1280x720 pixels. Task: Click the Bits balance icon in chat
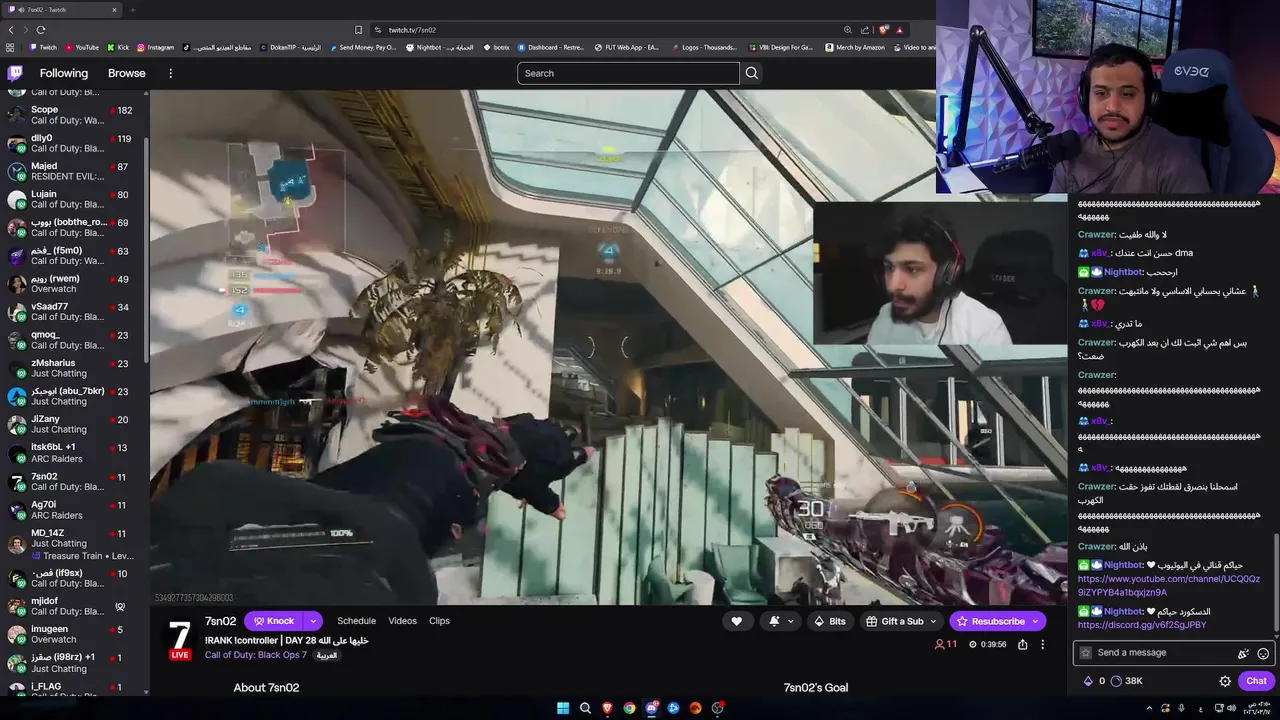tap(1088, 681)
